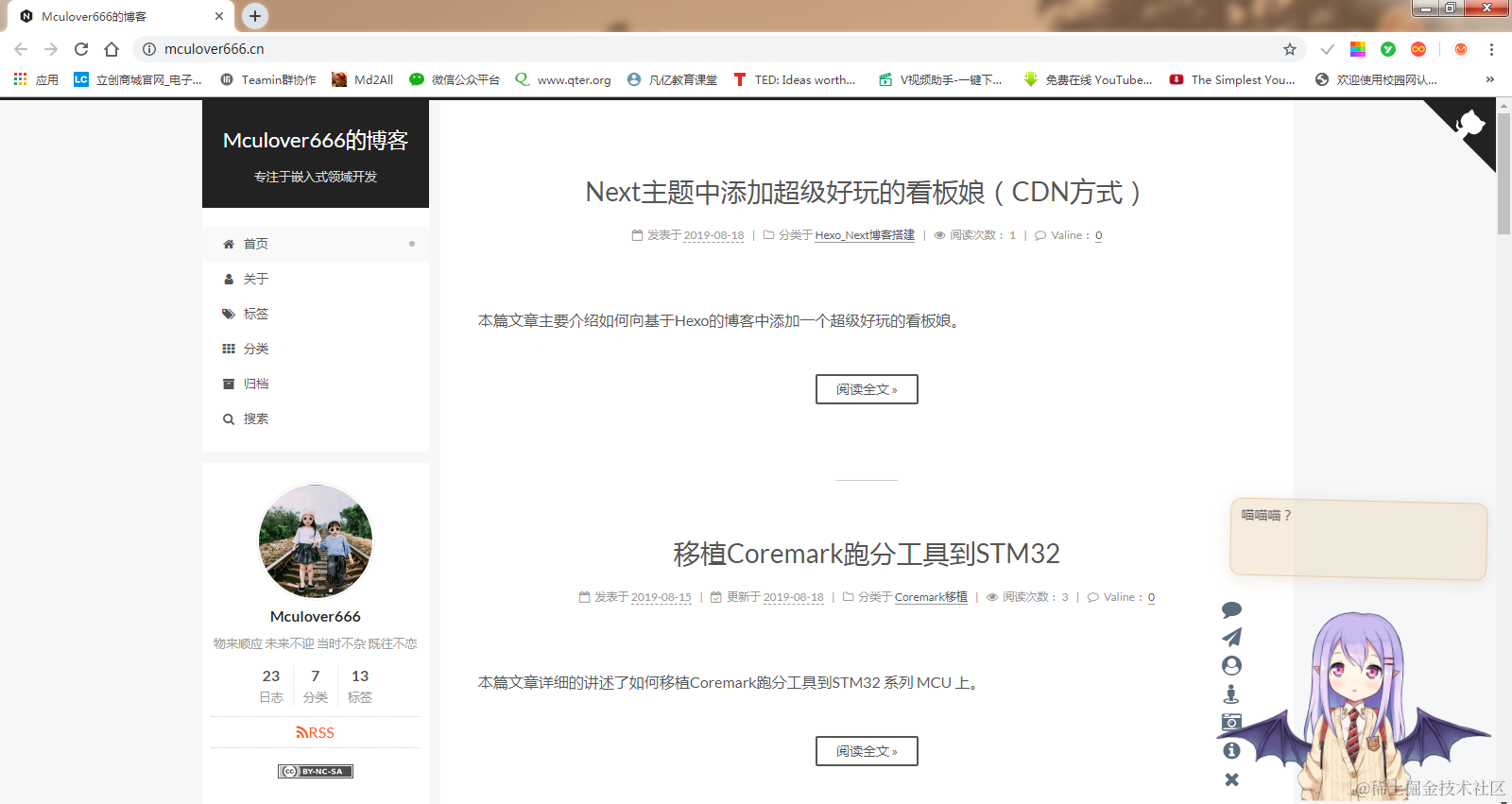Go to browser home page
Viewport: 1512px width, 804px height.
[x=112, y=49]
